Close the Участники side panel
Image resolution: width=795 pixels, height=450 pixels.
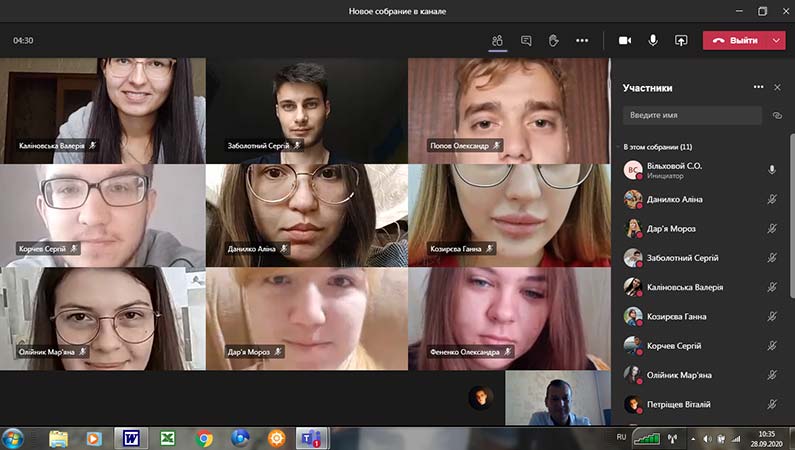coord(777,88)
